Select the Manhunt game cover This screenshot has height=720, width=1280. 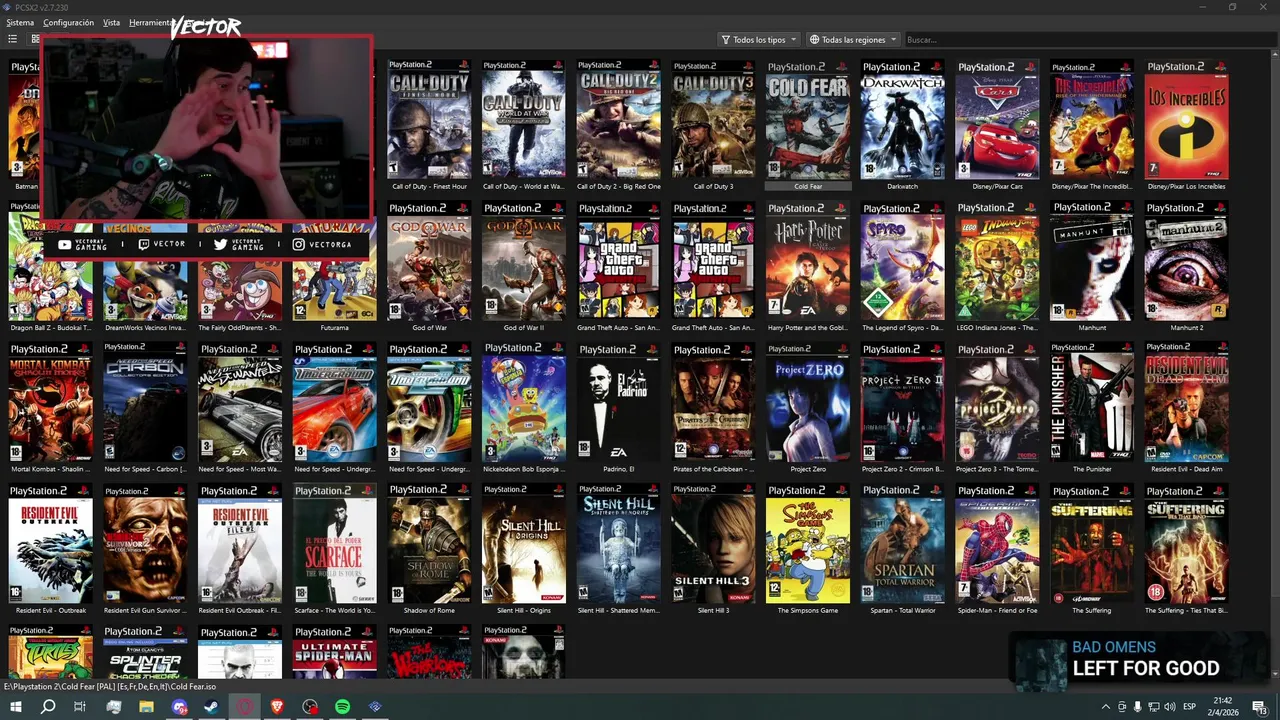point(1092,261)
